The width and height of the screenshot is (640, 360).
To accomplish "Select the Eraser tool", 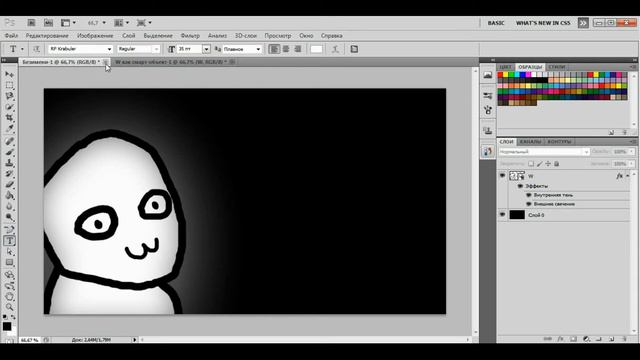I will pos(9,184).
